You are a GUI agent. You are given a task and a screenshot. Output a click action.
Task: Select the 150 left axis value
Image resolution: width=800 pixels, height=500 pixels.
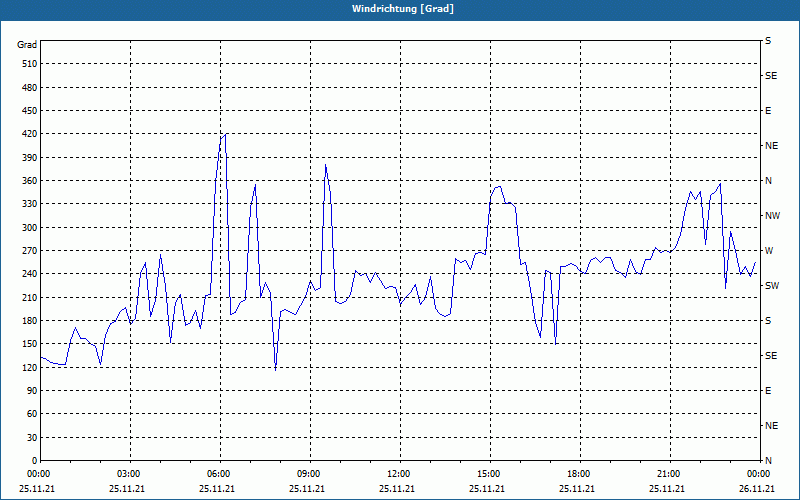(30, 344)
